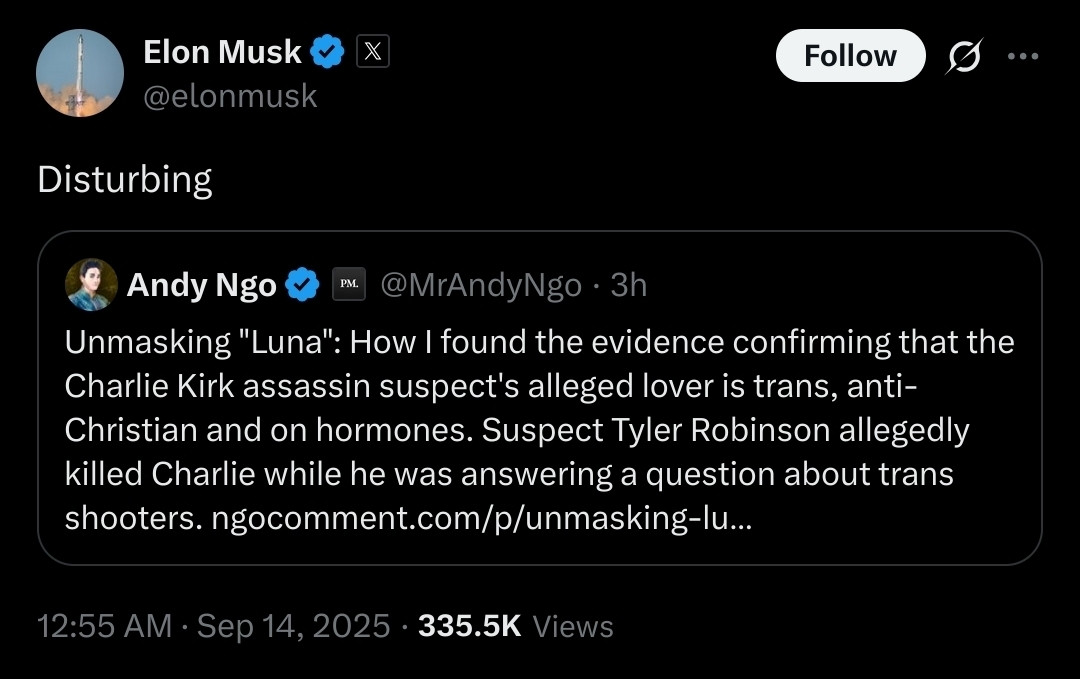Click the blue verified badge beside Elon Musk

[326, 53]
